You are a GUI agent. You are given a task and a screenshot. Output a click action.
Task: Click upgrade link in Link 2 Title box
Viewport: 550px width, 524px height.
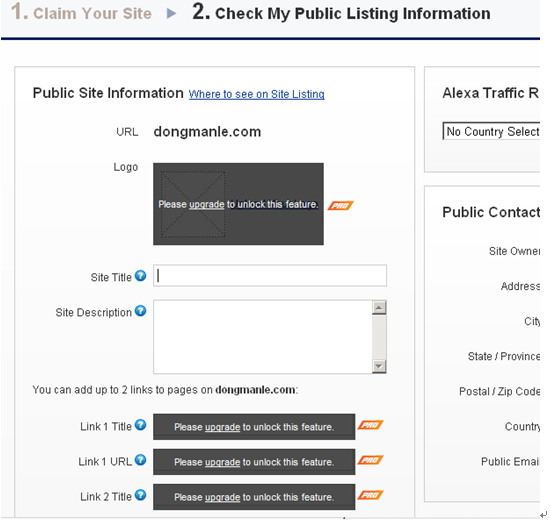(222, 497)
